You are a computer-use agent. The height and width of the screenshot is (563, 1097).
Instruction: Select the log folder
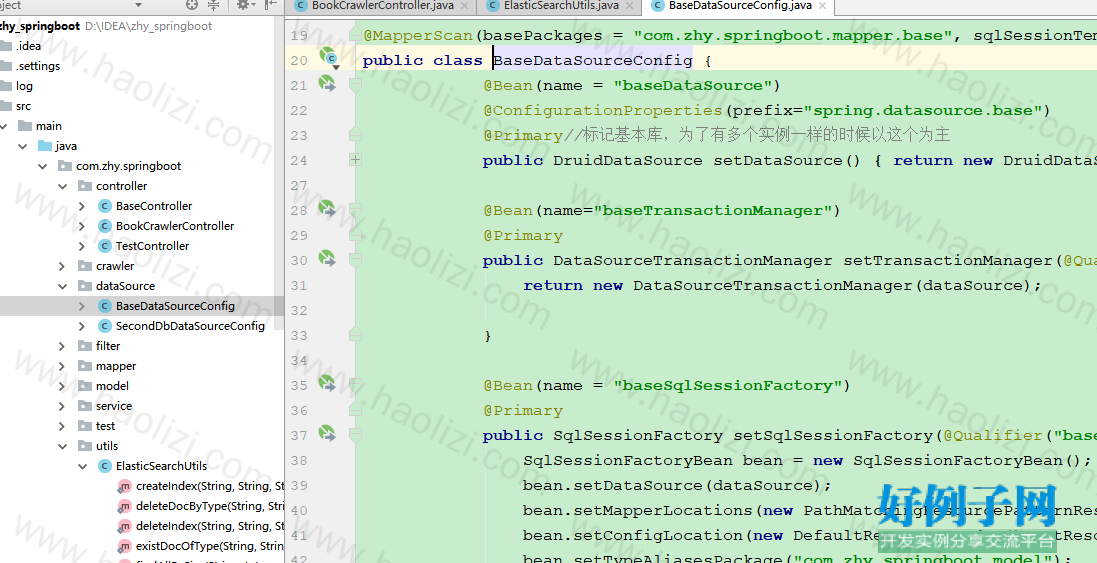point(24,86)
